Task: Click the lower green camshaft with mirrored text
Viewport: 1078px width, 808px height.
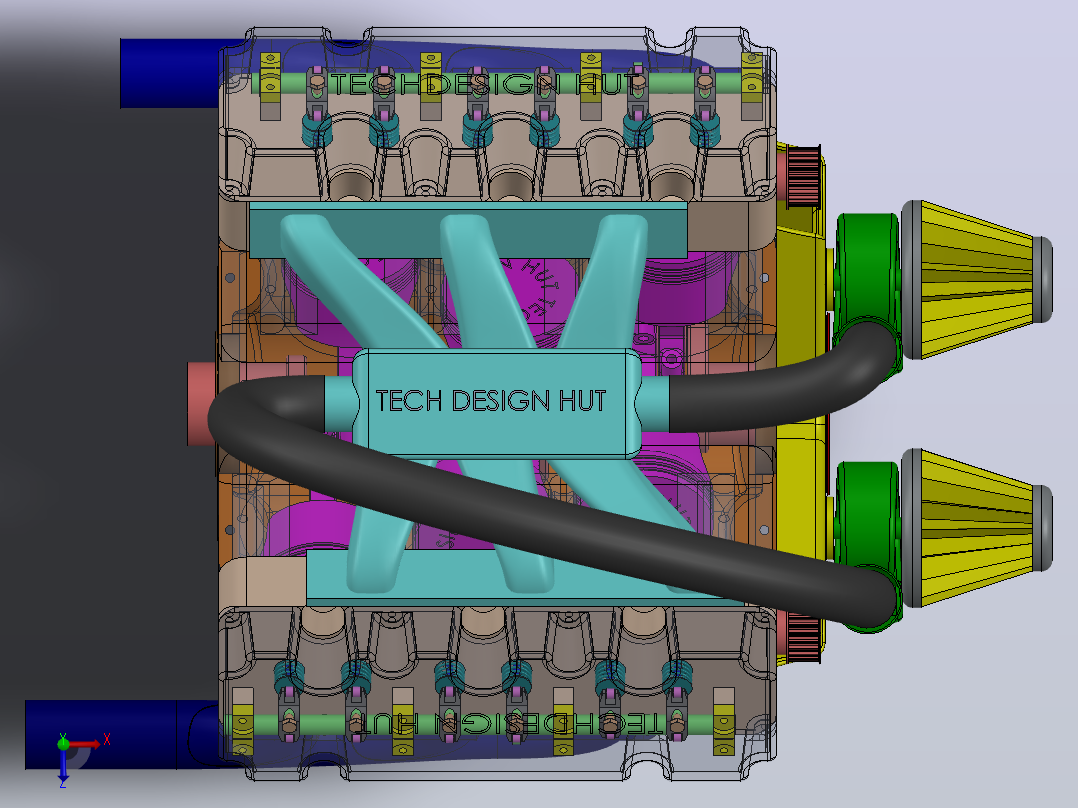Action: (x=481, y=724)
